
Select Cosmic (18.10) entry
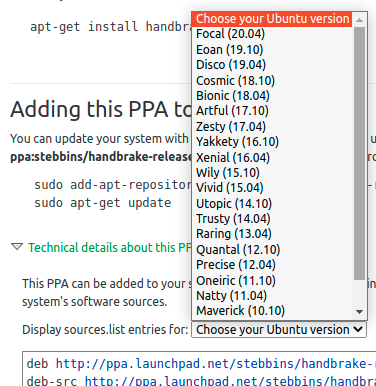272,80
